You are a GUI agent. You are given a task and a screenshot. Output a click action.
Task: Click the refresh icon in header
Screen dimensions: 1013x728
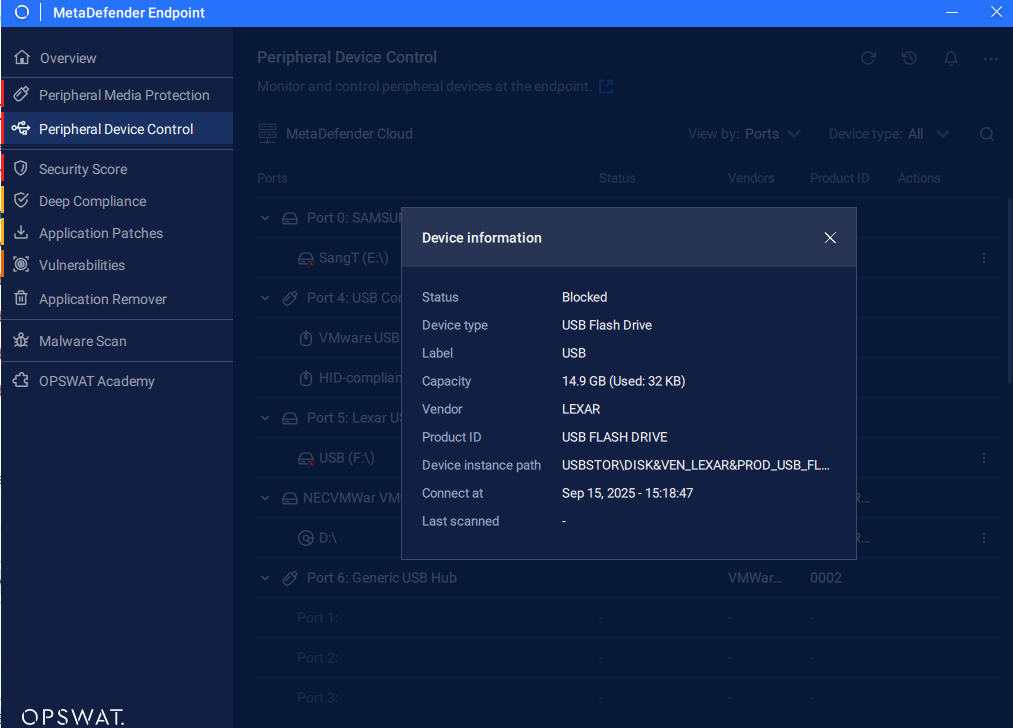[868, 58]
